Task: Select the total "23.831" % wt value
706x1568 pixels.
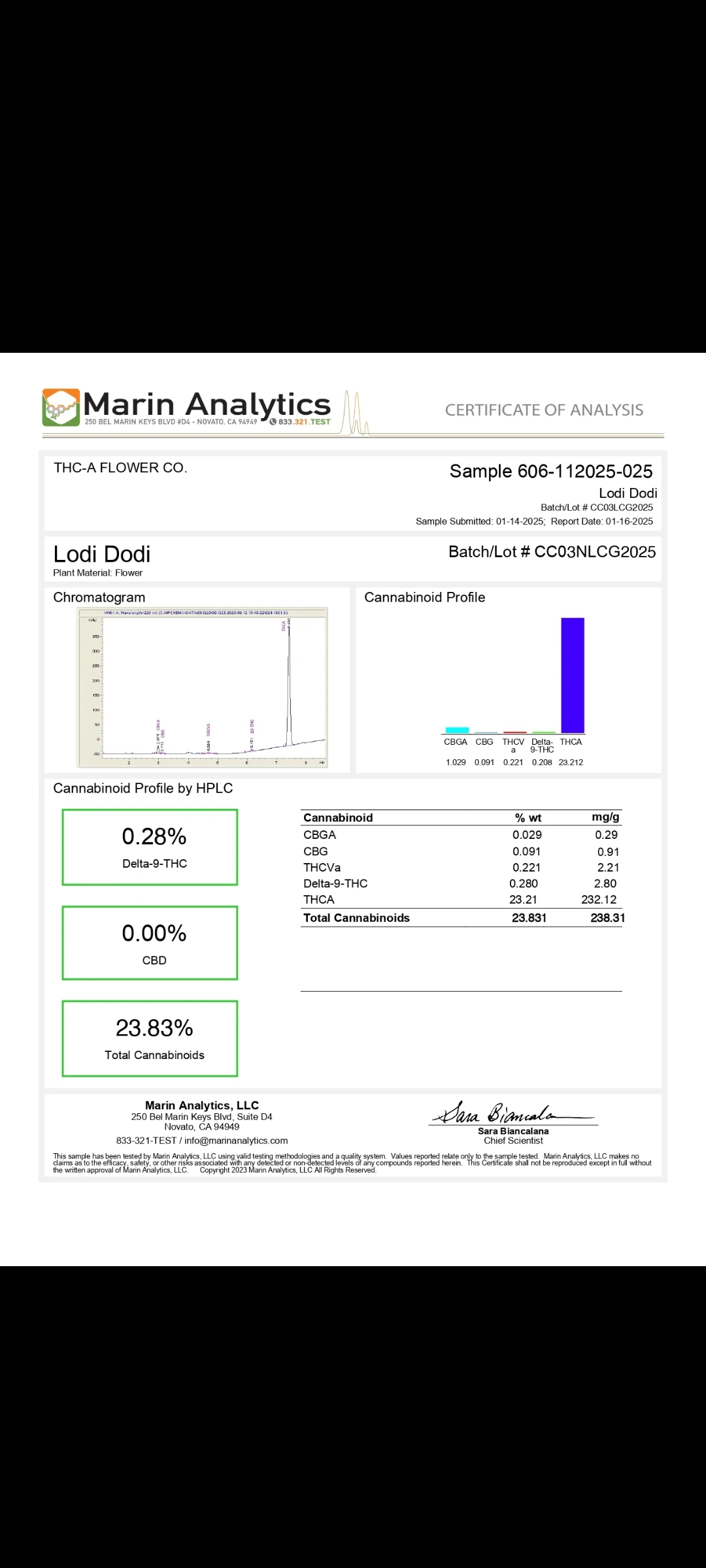Action: coord(529,918)
